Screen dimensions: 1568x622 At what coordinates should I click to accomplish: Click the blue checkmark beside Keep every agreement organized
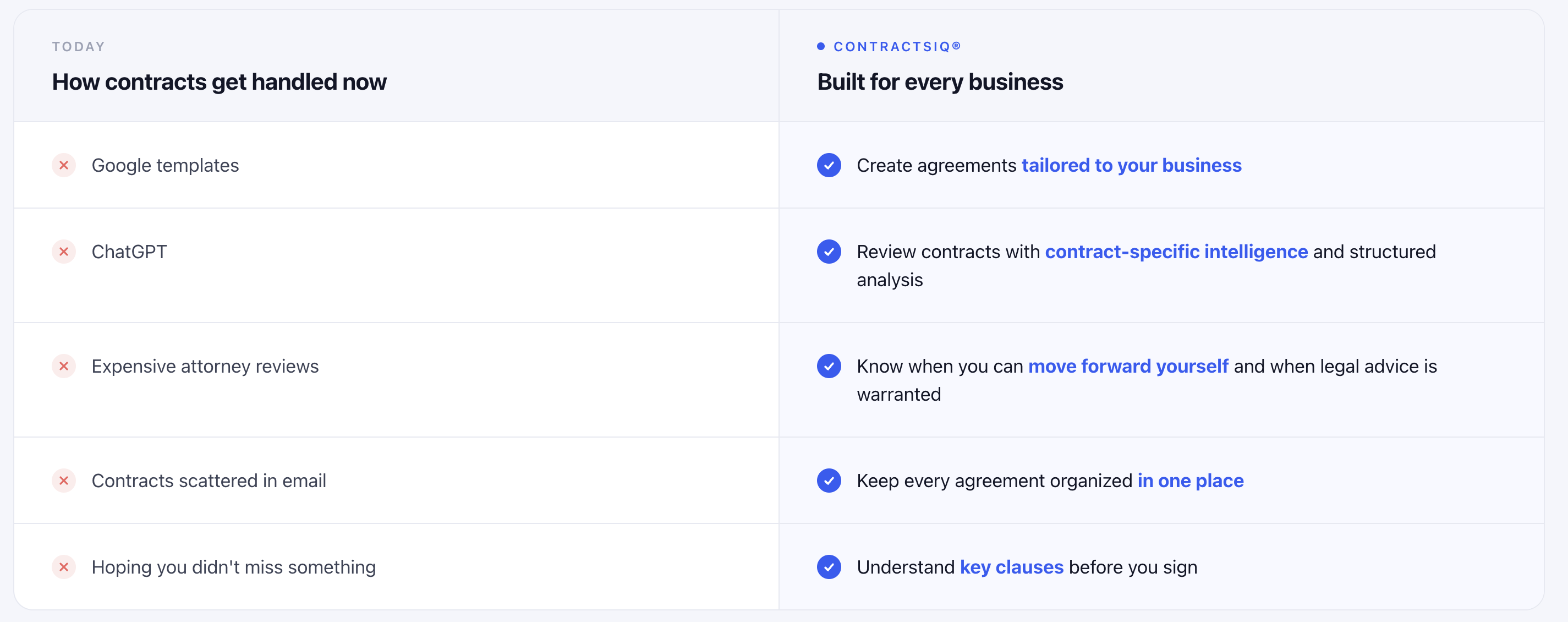coord(829,481)
